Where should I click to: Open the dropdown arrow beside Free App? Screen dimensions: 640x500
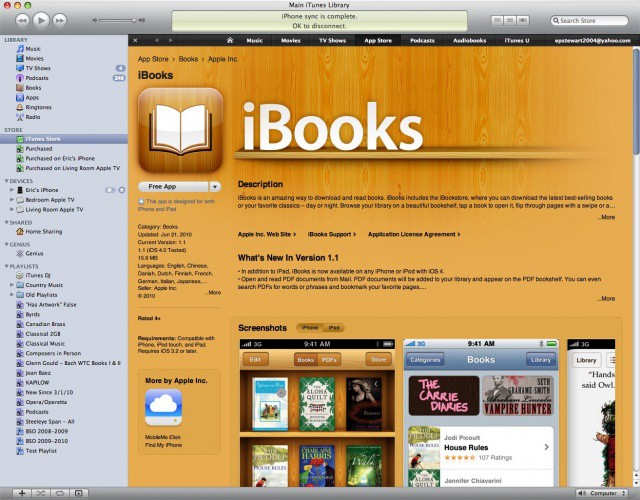(x=214, y=186)
